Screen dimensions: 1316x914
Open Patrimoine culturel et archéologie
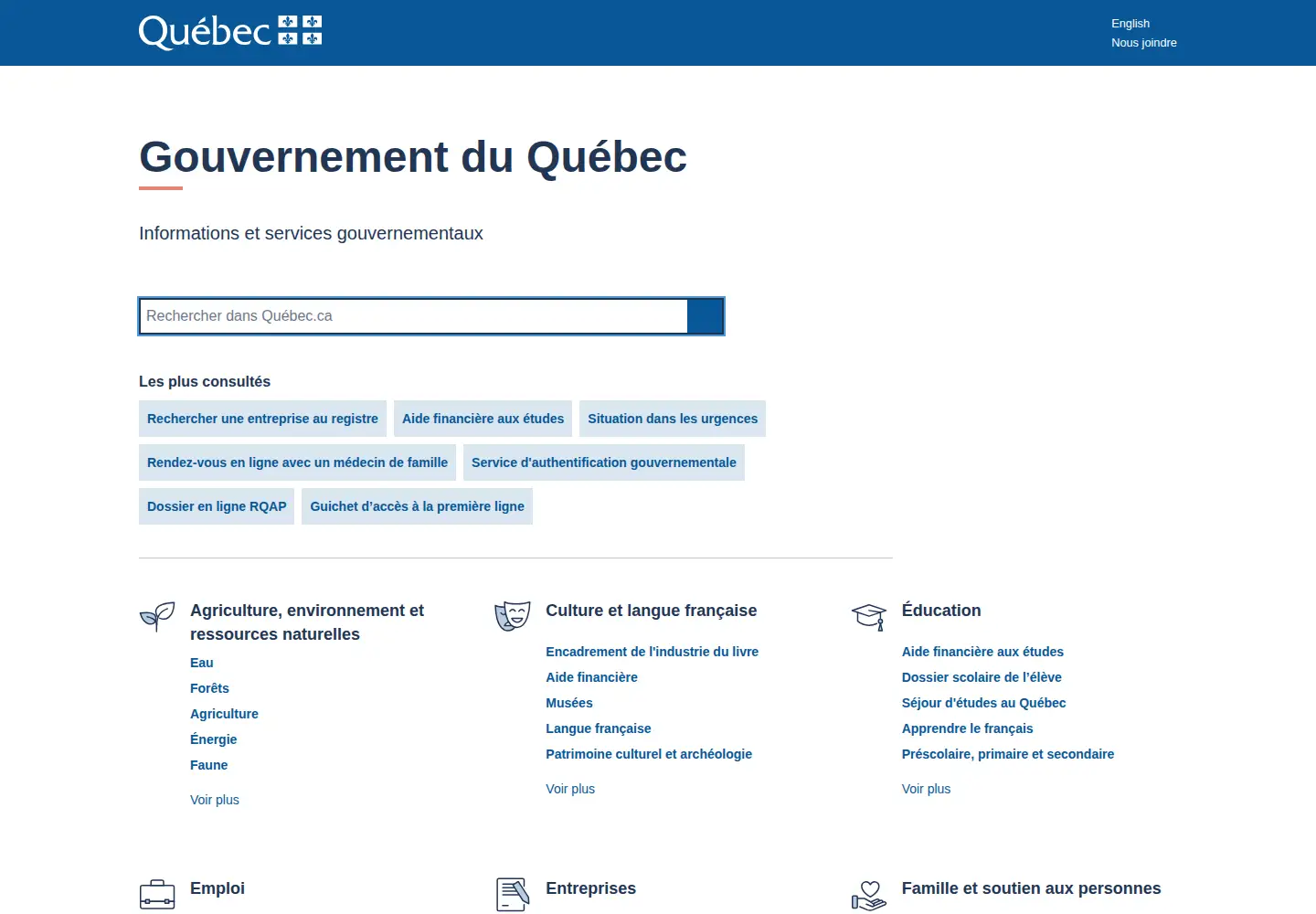(649, 754)
